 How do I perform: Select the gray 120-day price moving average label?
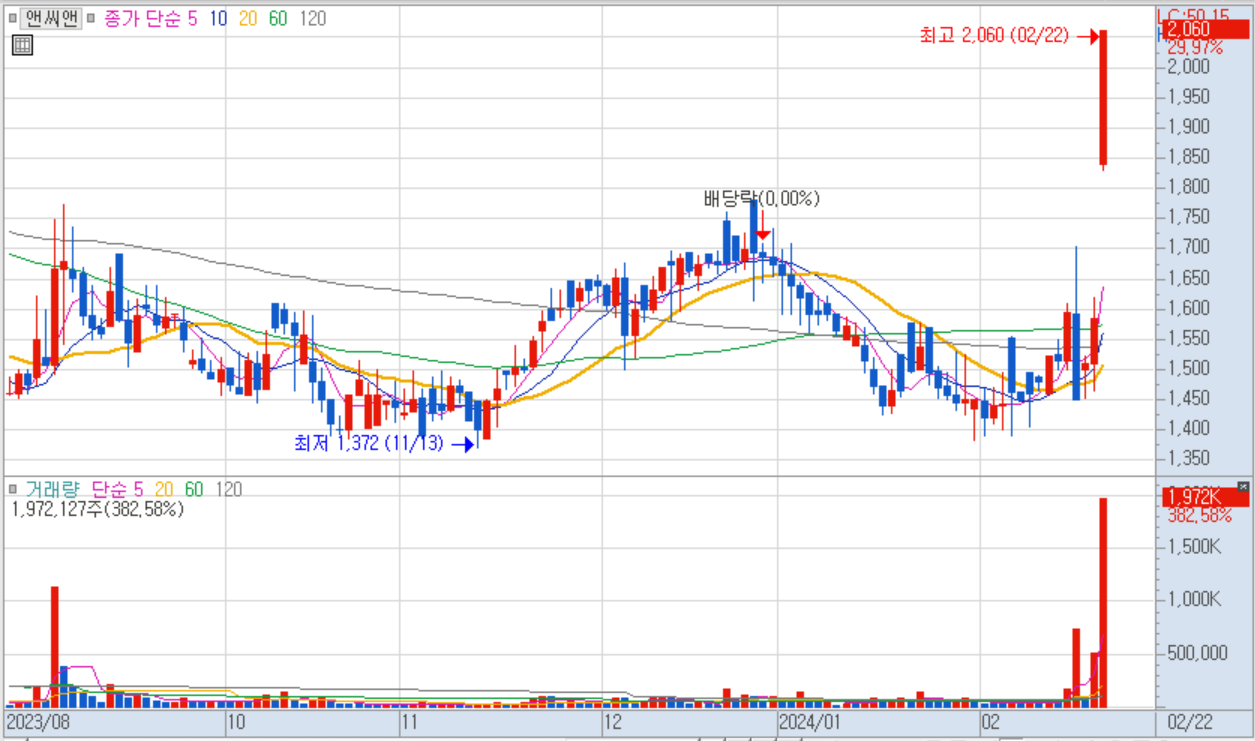(312, 18)
